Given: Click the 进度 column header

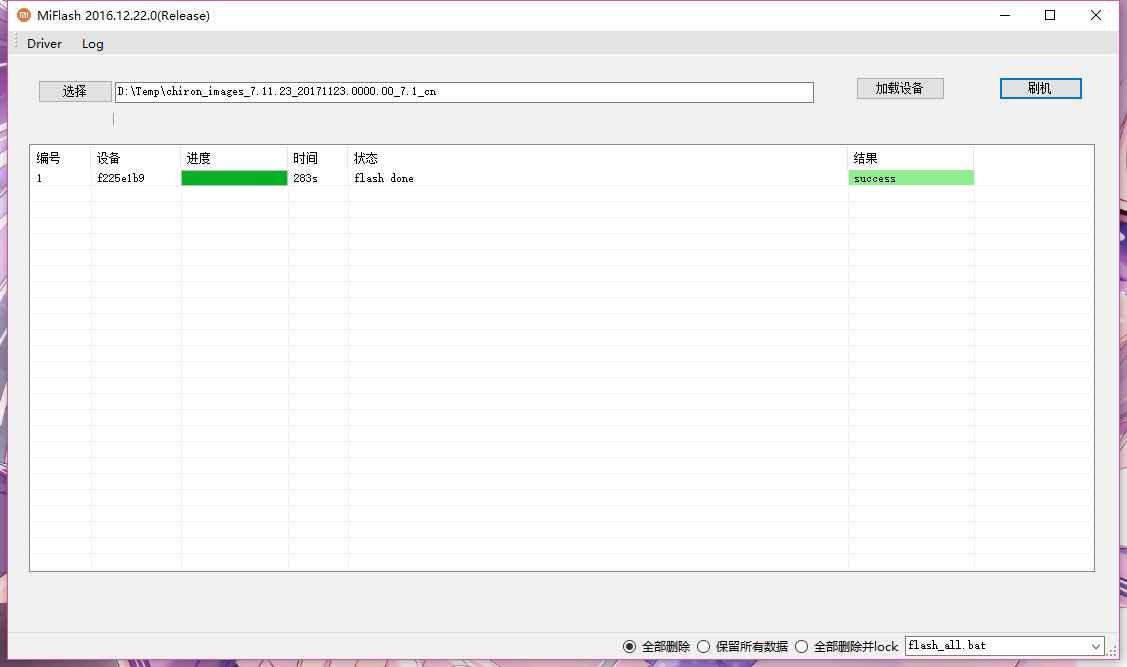Looking at the screenshot, I should (199, 158).
